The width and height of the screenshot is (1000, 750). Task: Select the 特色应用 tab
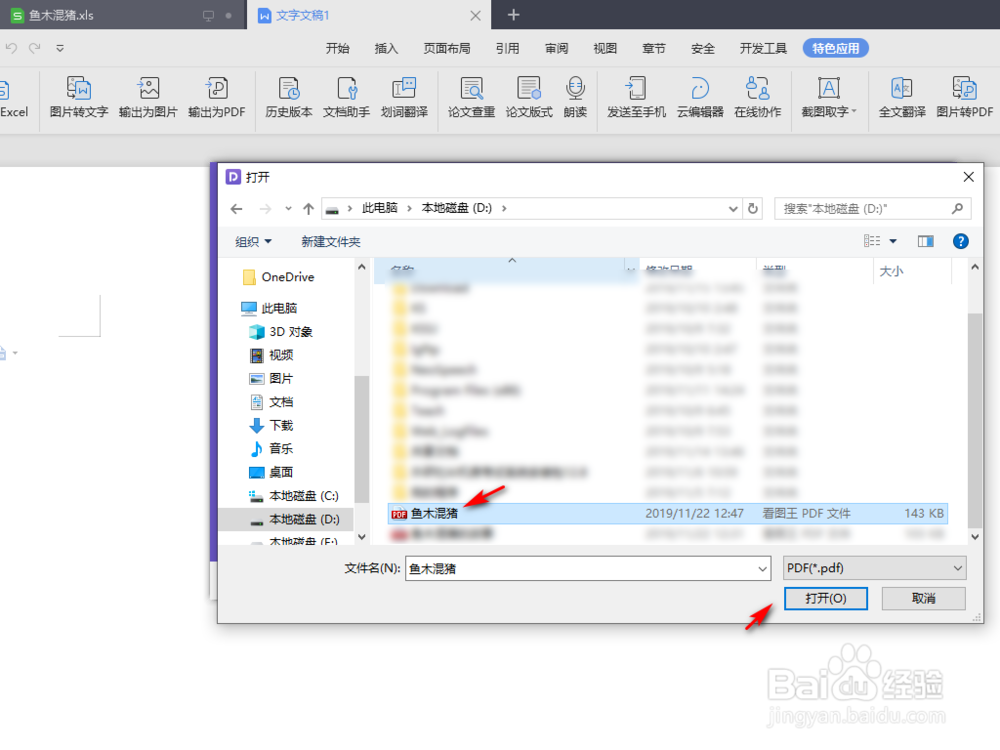835,48
